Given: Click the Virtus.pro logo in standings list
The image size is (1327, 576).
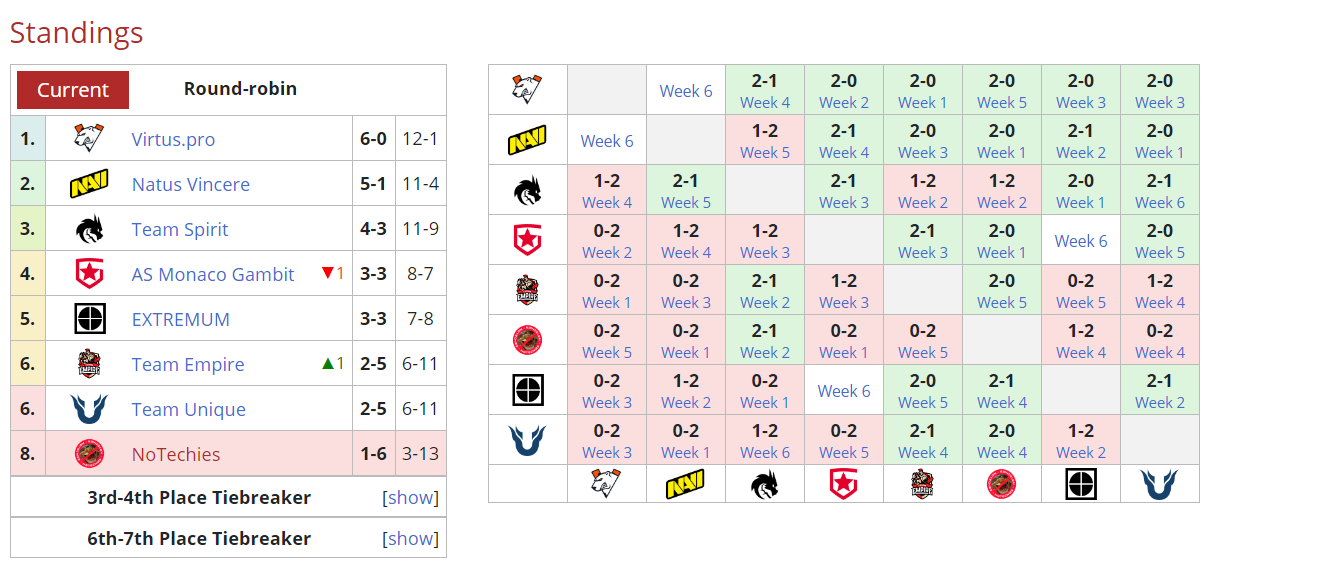Looking at the screenshot, I should pos(90,139).
